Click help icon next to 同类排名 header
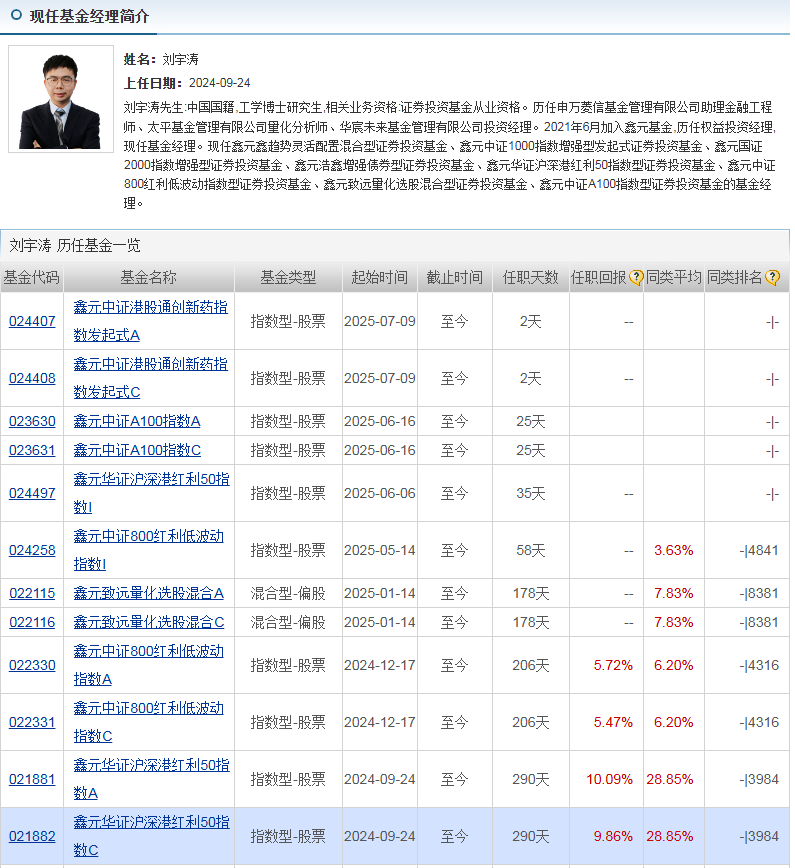The height and width of the screenshot is (868, 795). point(772,277)
